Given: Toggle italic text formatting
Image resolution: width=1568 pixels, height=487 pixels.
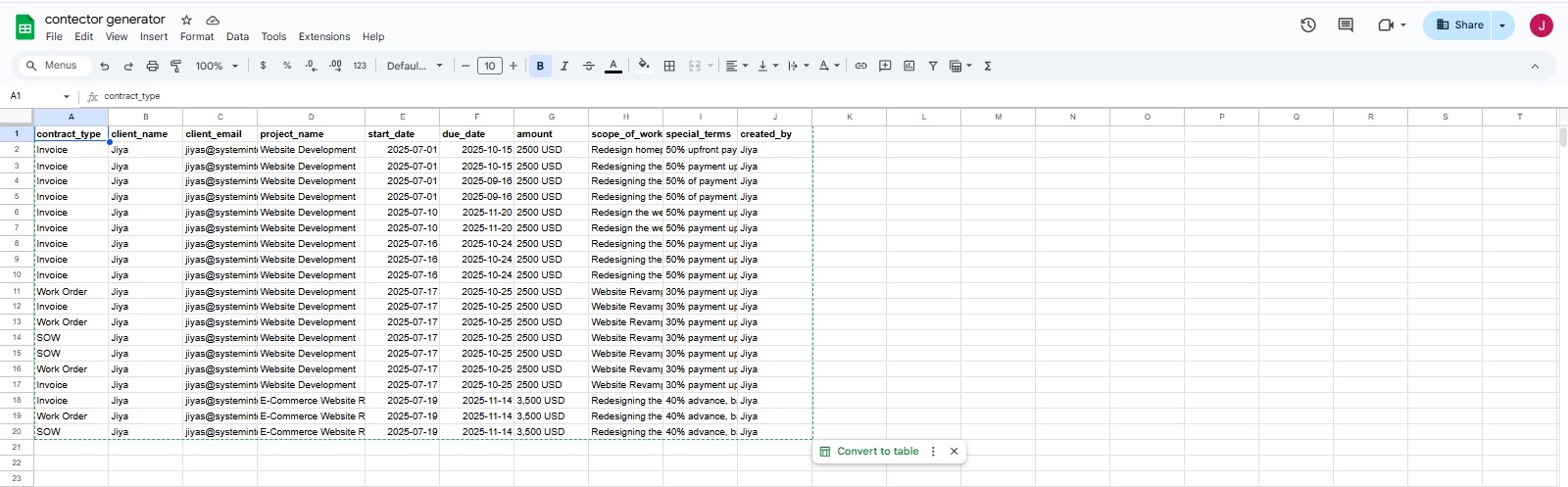Looking at the screenshot, I should [x=564, y=67].
